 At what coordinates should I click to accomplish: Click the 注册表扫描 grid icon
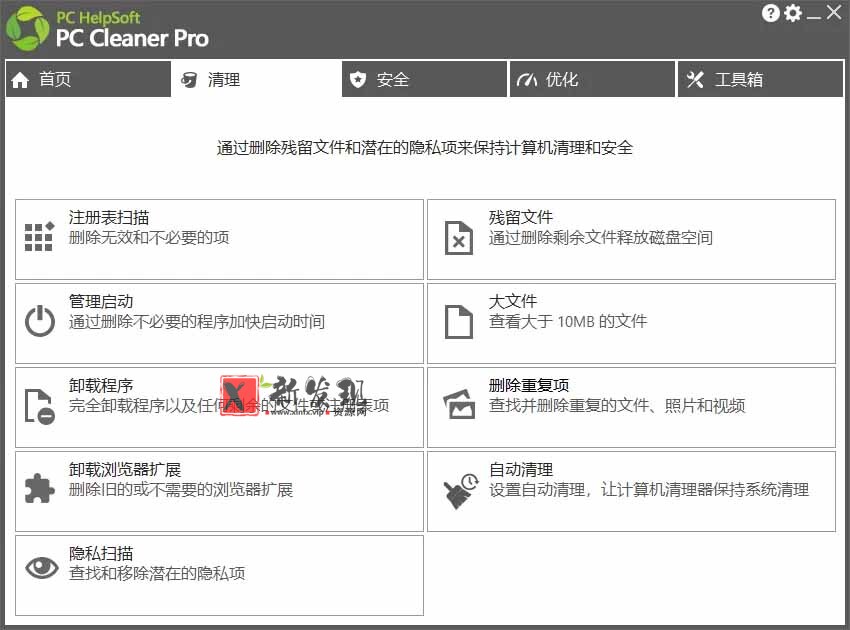click(x=40, y=236)
